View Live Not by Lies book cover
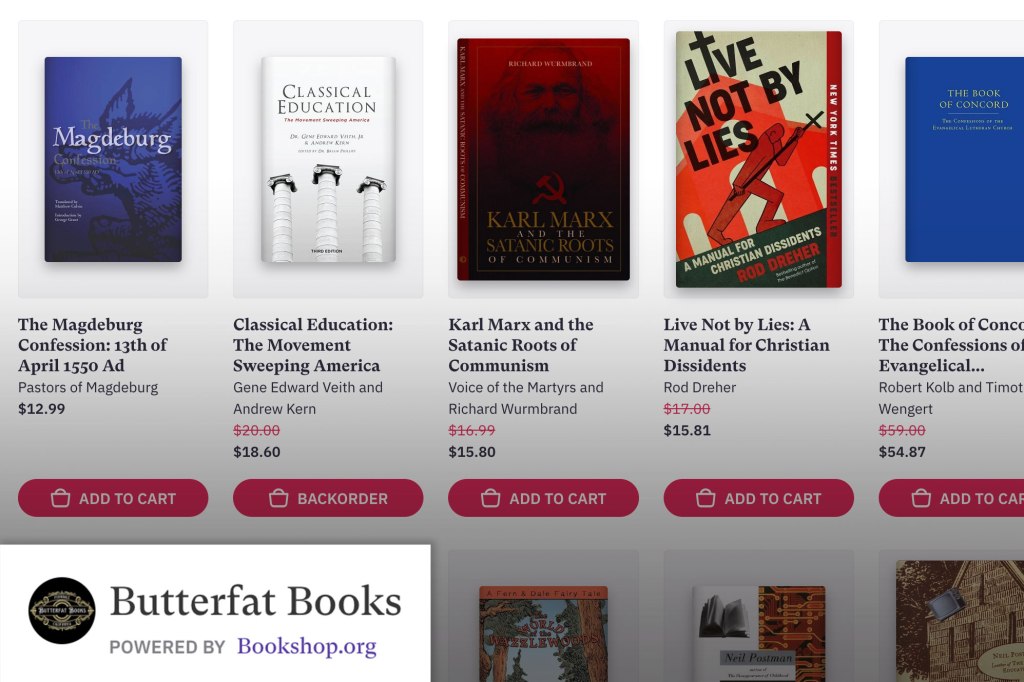This screenshot has width=1024, height=682. [x=758, y=159]
